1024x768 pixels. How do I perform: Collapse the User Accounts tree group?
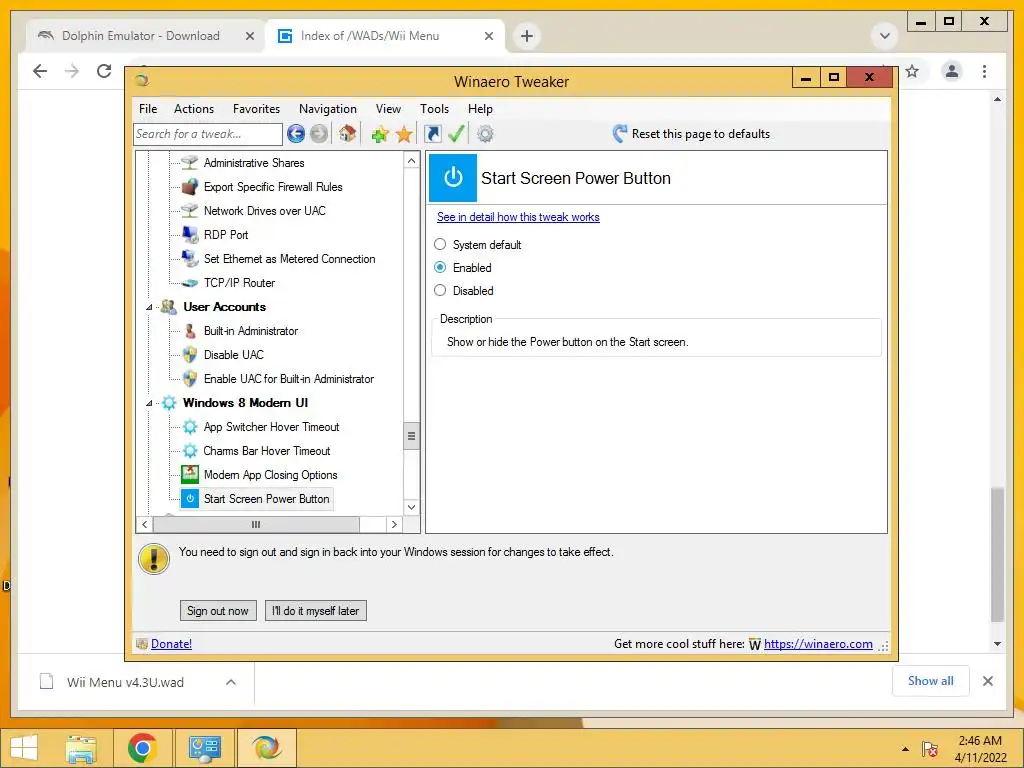(x=149, y=307)
